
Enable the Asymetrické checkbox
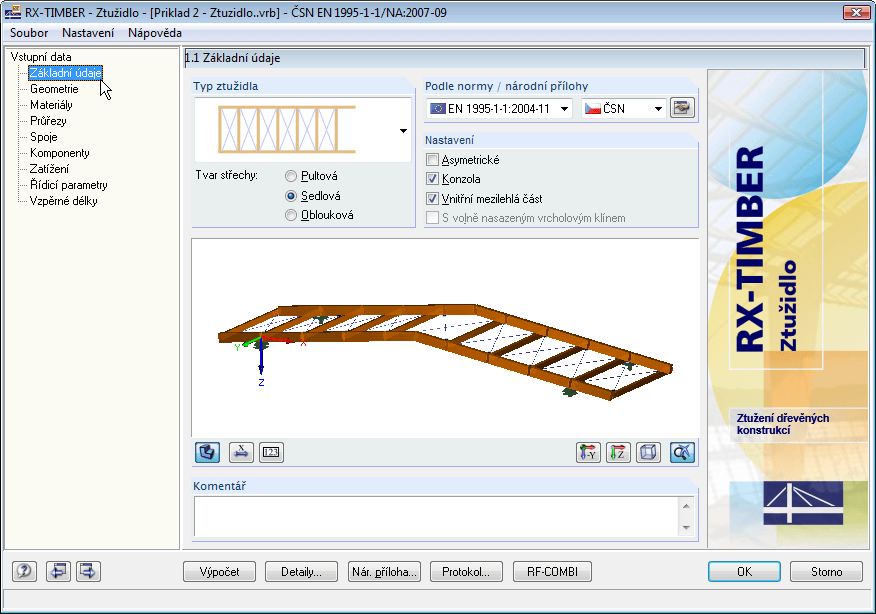pyautogui.click(x=432, y=160)
